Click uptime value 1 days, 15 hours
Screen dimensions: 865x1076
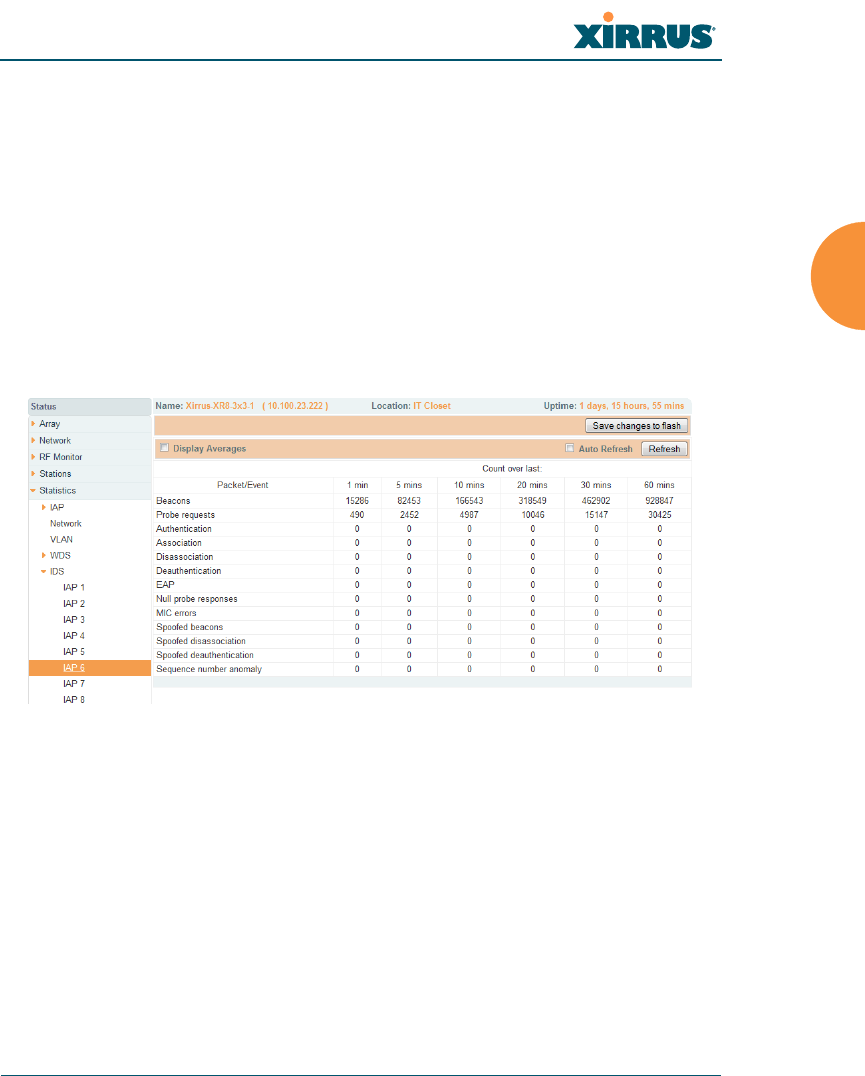pyautogui.click(x=632, y=406)
